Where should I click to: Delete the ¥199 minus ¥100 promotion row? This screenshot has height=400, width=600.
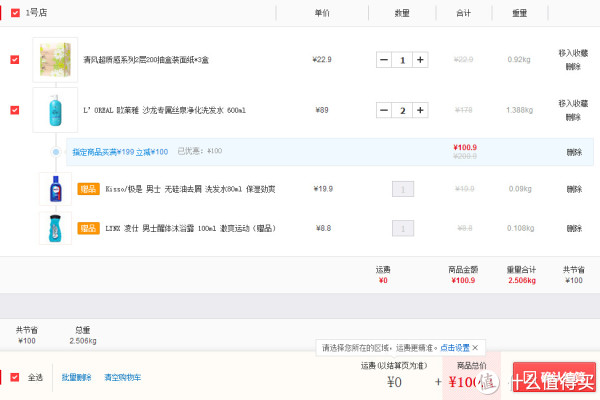[574, 152]
